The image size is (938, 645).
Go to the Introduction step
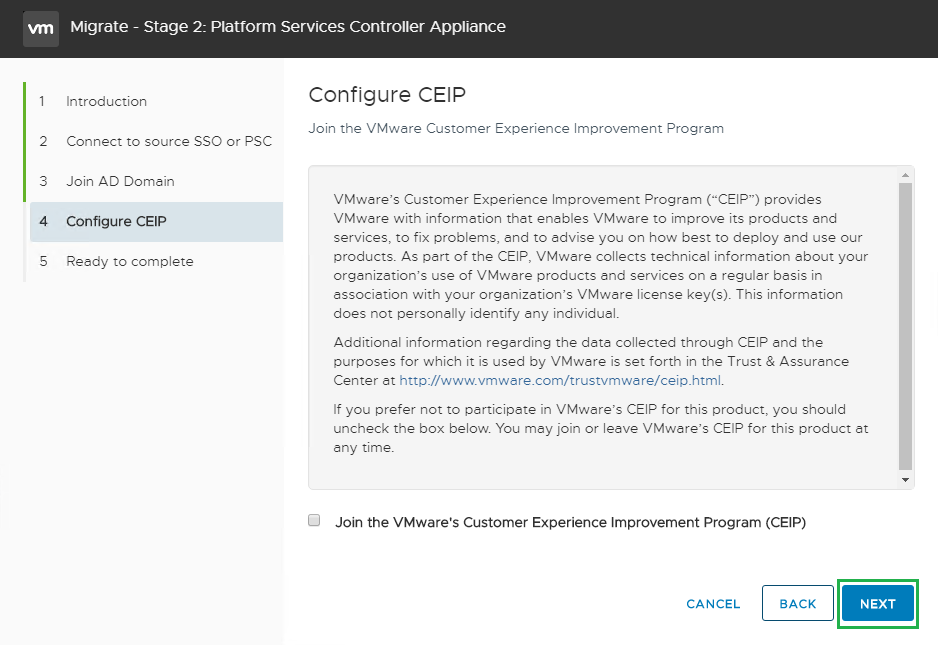pos(106,101)
